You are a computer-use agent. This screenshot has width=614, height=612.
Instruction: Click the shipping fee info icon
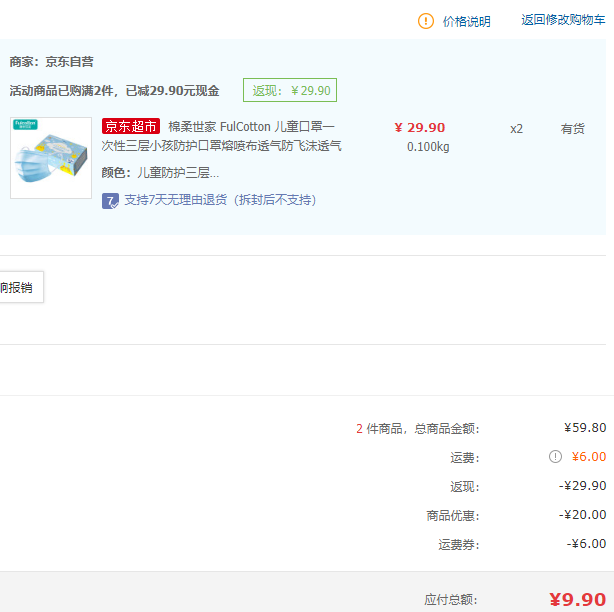(x=555, y=457)
